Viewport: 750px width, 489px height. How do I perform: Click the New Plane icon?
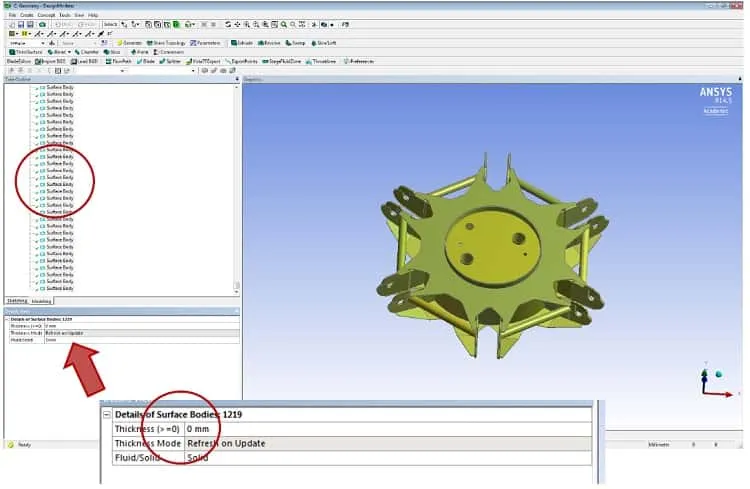52,43
